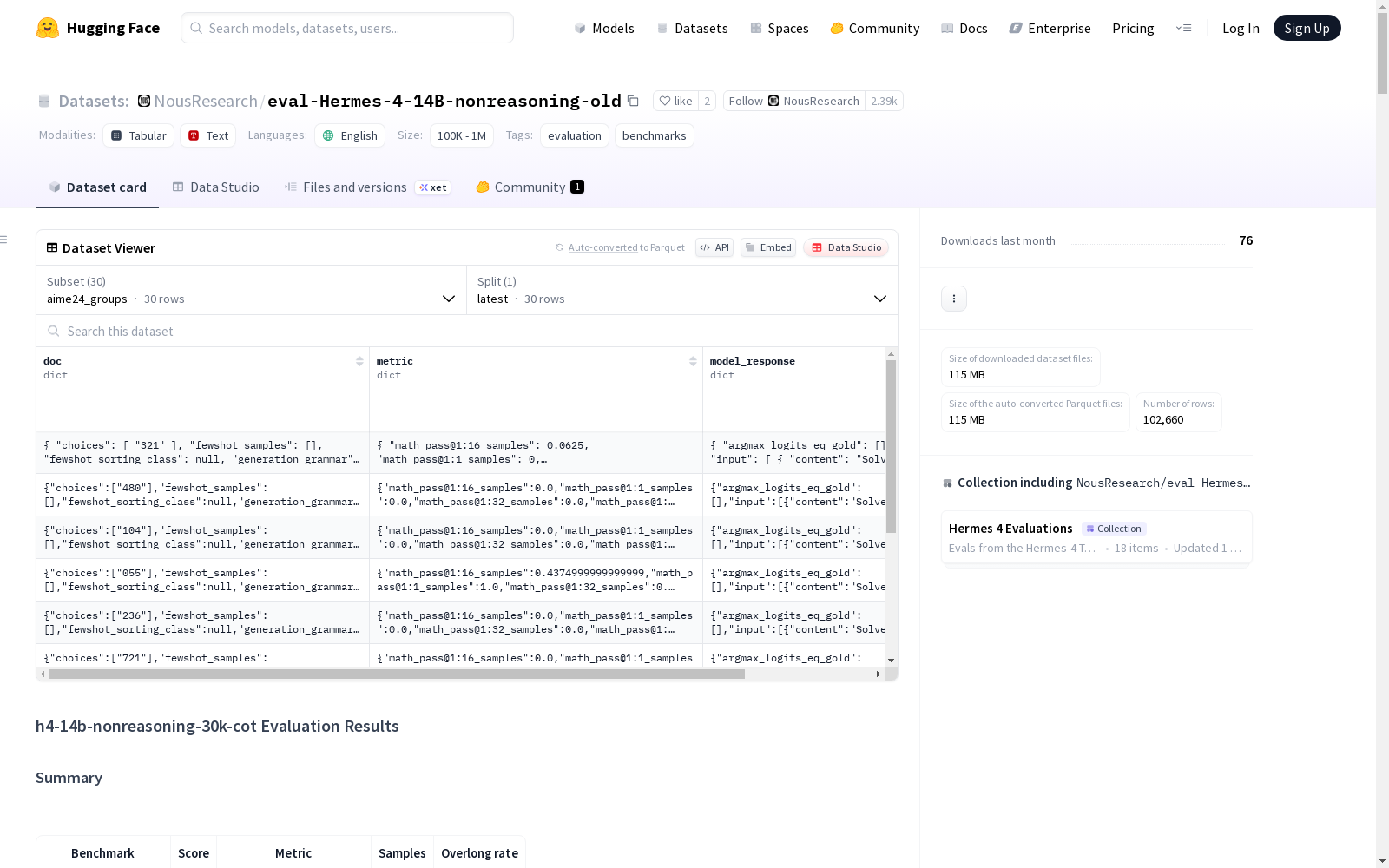
Task: Click the metric cell showing 0.4374999999999999
Action: [537, 580]
